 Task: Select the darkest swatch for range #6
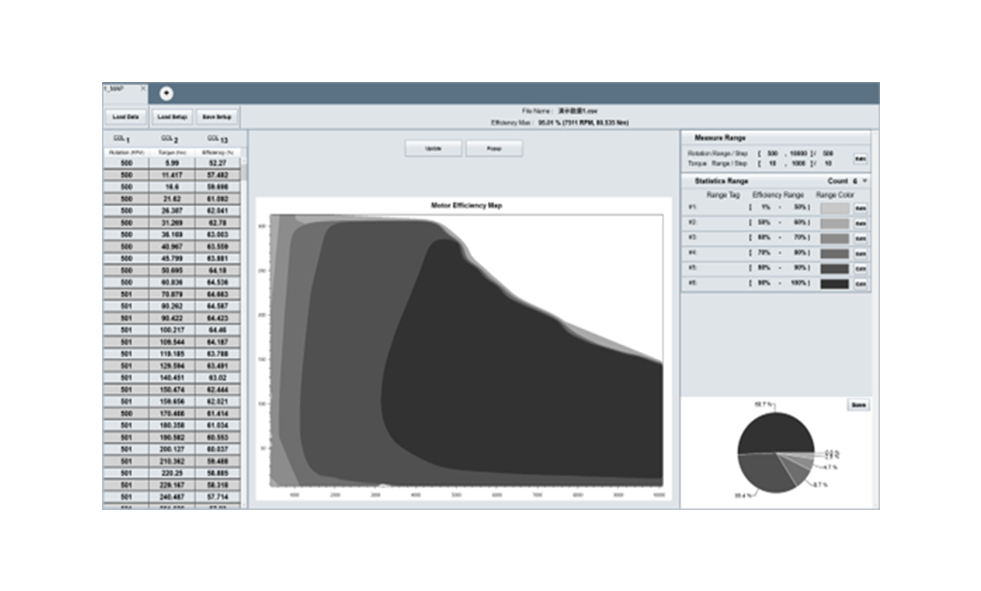[834, 284]
